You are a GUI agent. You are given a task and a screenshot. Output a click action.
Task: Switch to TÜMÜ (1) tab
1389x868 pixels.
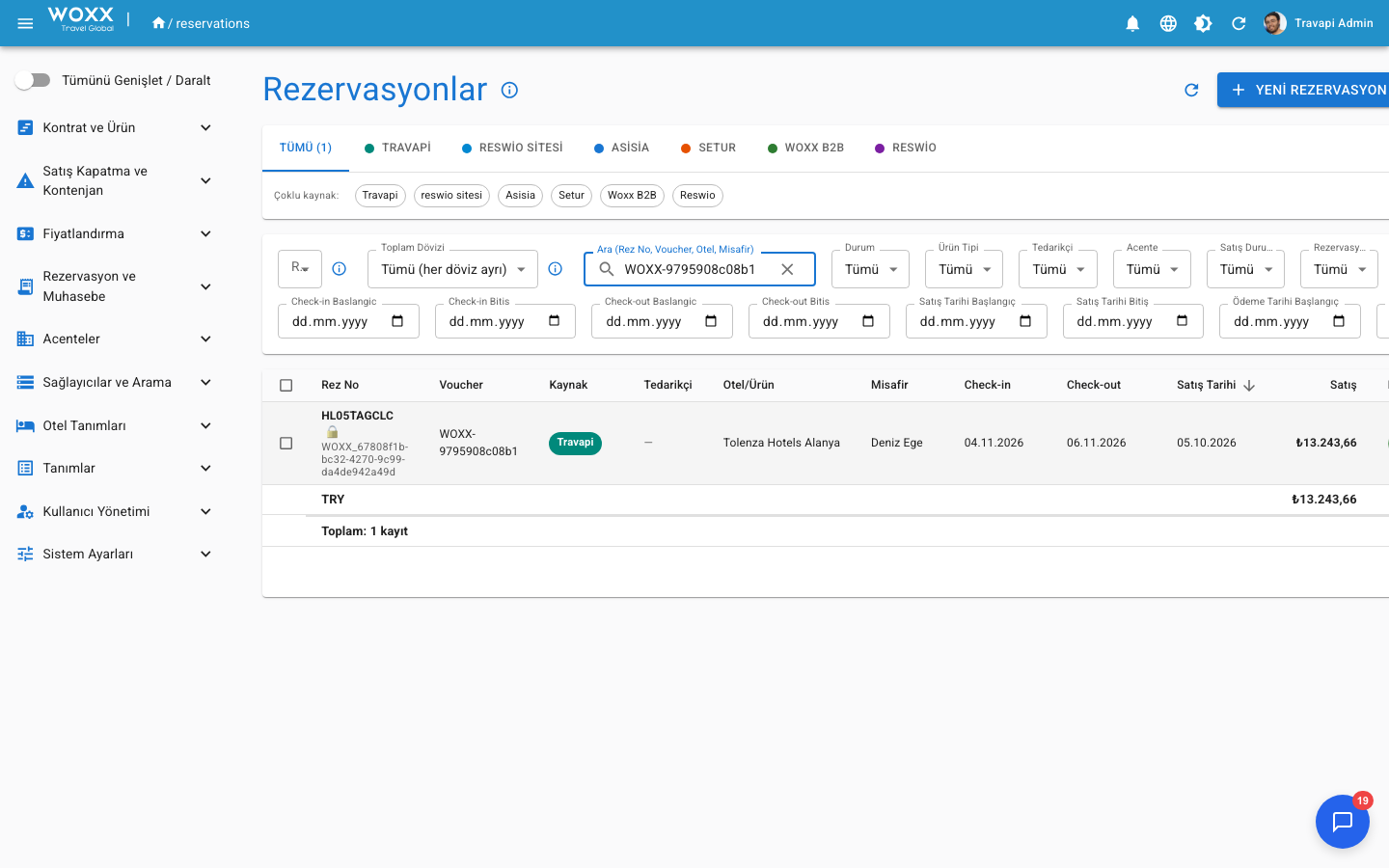pyautogui.click(x=305, y=148)
